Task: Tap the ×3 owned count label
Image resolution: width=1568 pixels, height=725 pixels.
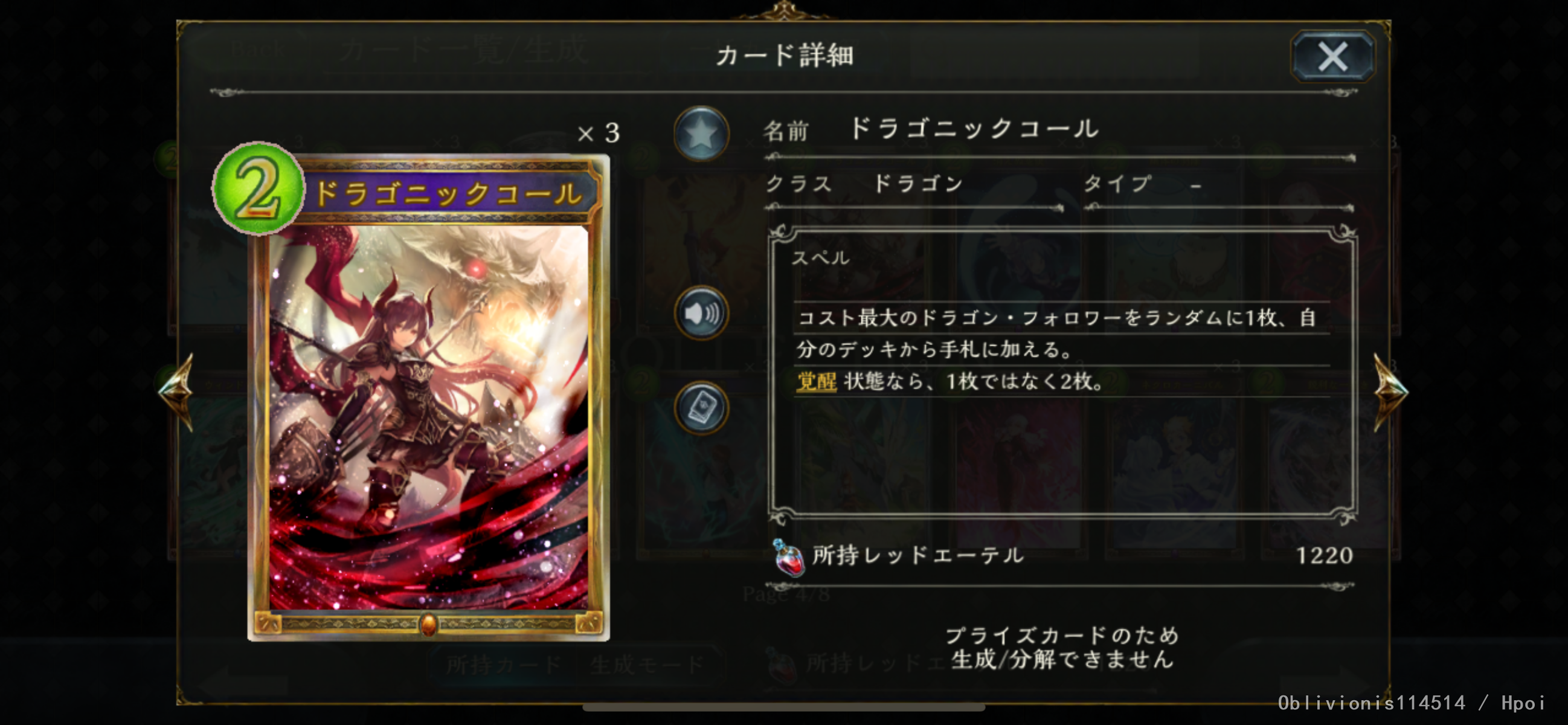Action: click(599, 134)
